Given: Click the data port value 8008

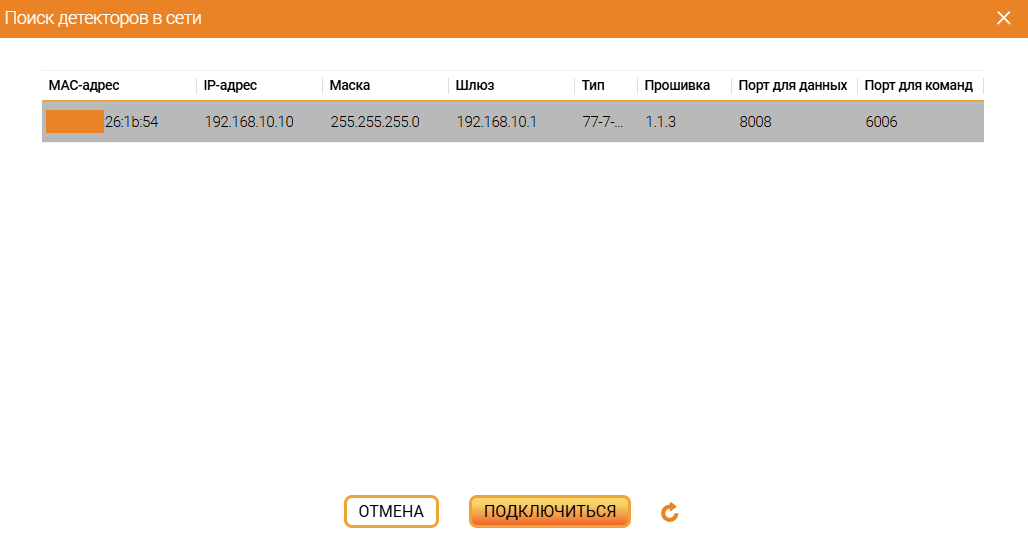Looking at the screenshot, I should point(755,122).
